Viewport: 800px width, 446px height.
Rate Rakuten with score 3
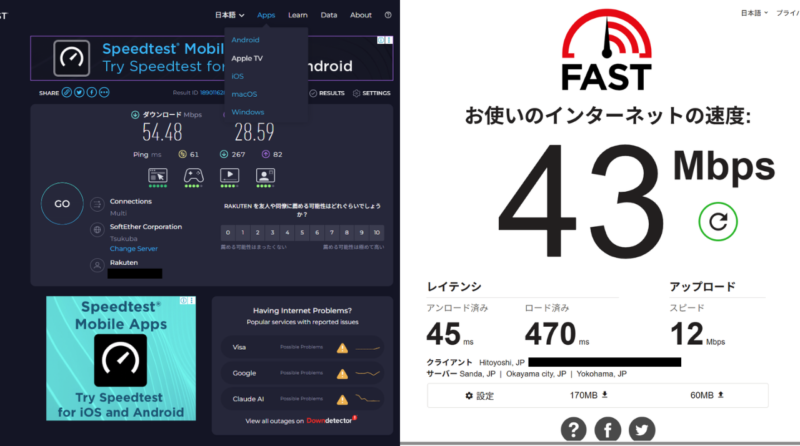tap(272, 233)
